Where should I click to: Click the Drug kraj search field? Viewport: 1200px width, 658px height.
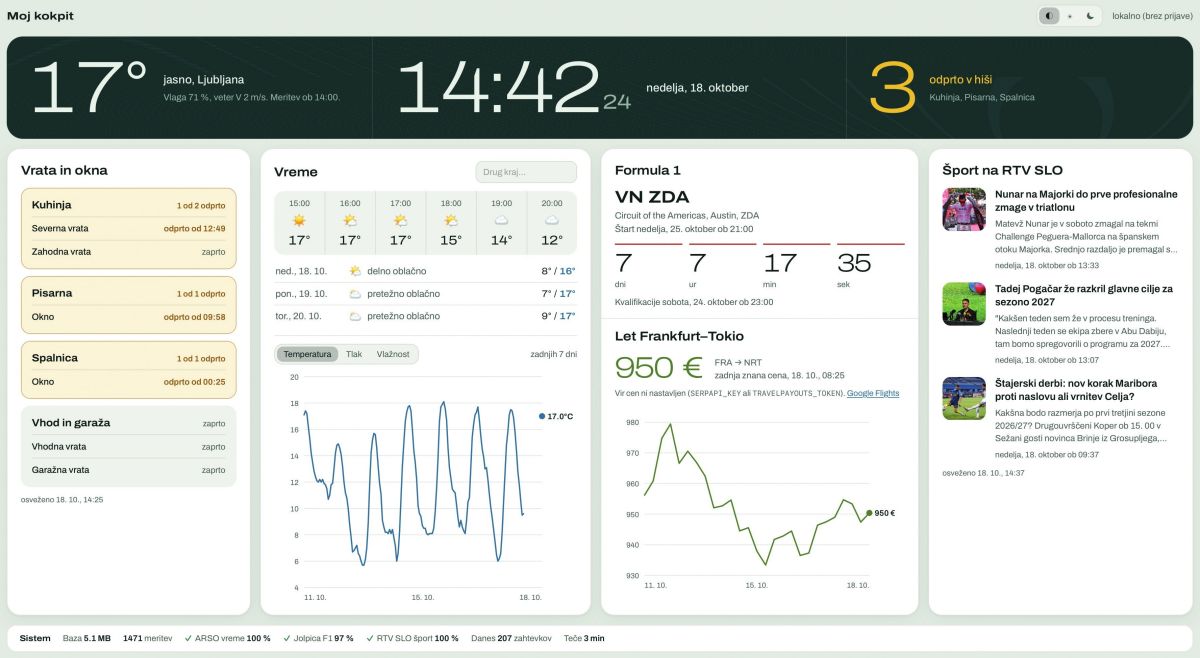[x=526, y=172]
